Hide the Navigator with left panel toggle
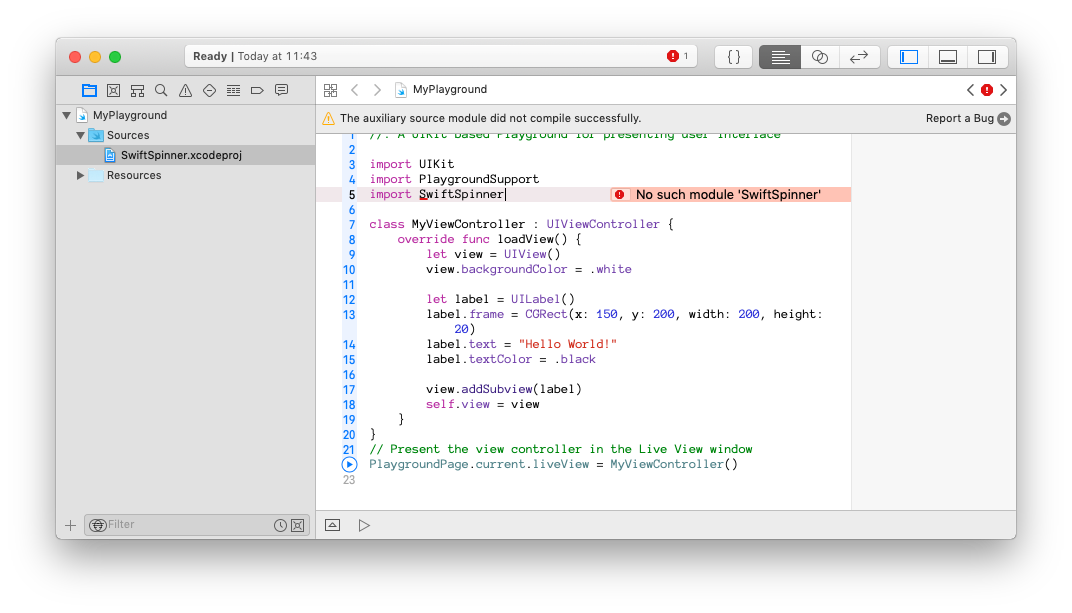 tap(908, 57)
